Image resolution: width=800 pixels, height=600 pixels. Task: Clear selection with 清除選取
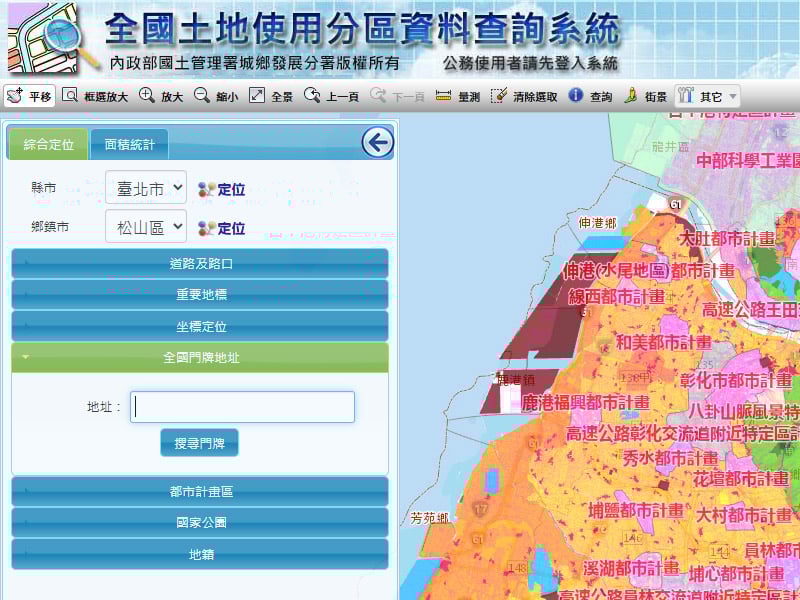coord(525,96)
